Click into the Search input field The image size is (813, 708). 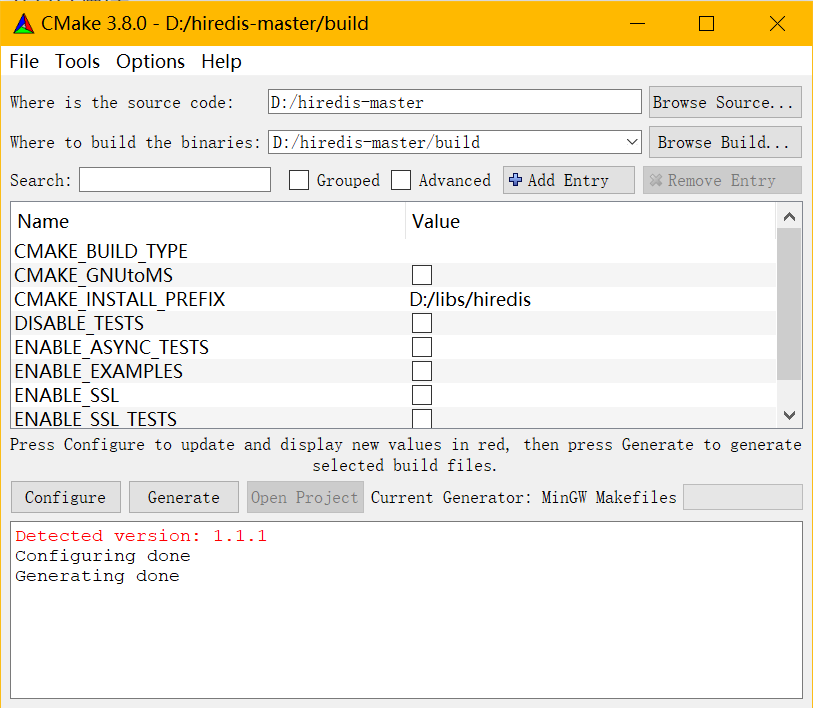[x=175, y=180]
